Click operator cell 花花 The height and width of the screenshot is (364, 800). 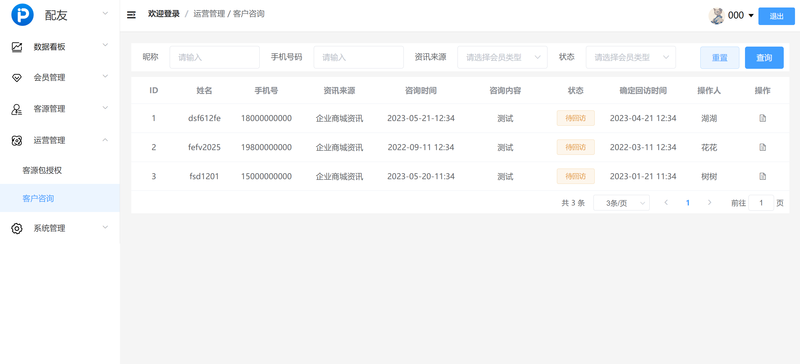point(709,148)
